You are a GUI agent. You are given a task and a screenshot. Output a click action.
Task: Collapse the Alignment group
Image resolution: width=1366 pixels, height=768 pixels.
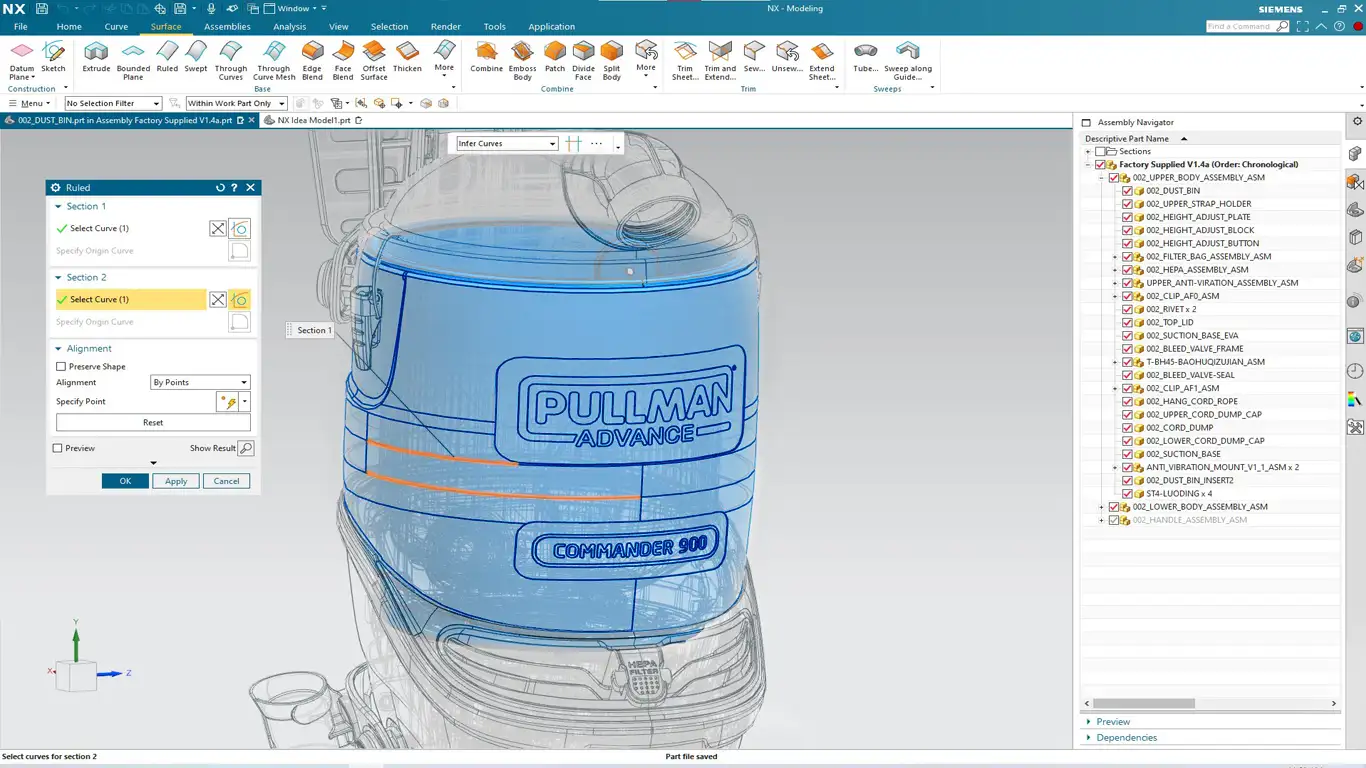tap(58, 349)
